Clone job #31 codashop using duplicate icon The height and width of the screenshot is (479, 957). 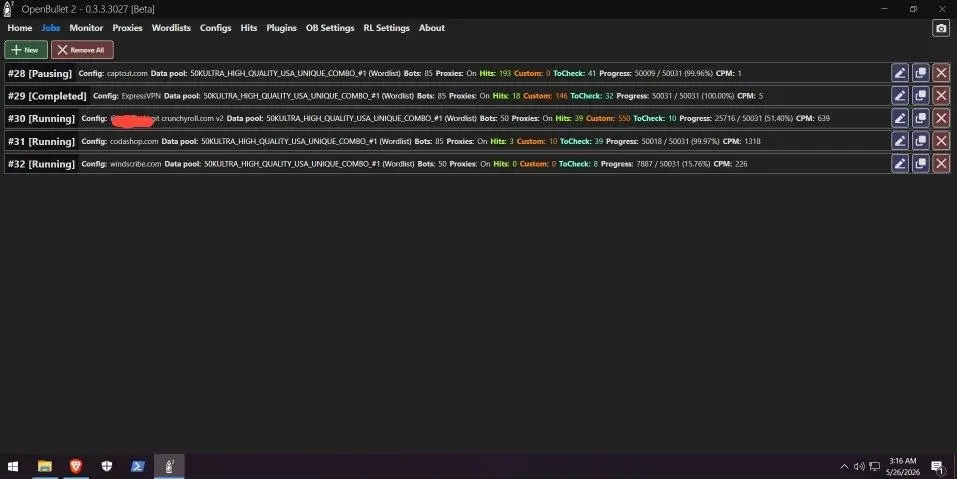click(x=920, y=141)
